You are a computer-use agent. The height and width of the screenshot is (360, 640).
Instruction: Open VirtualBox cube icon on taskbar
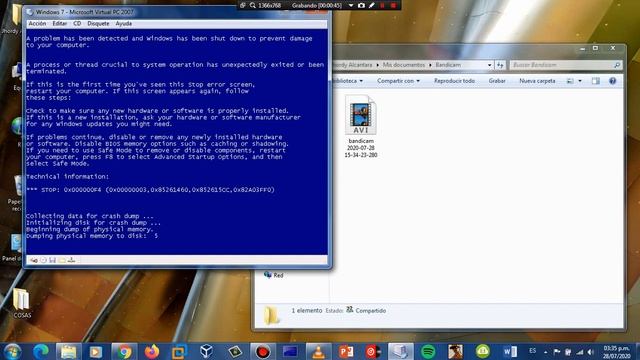[207, 351]
